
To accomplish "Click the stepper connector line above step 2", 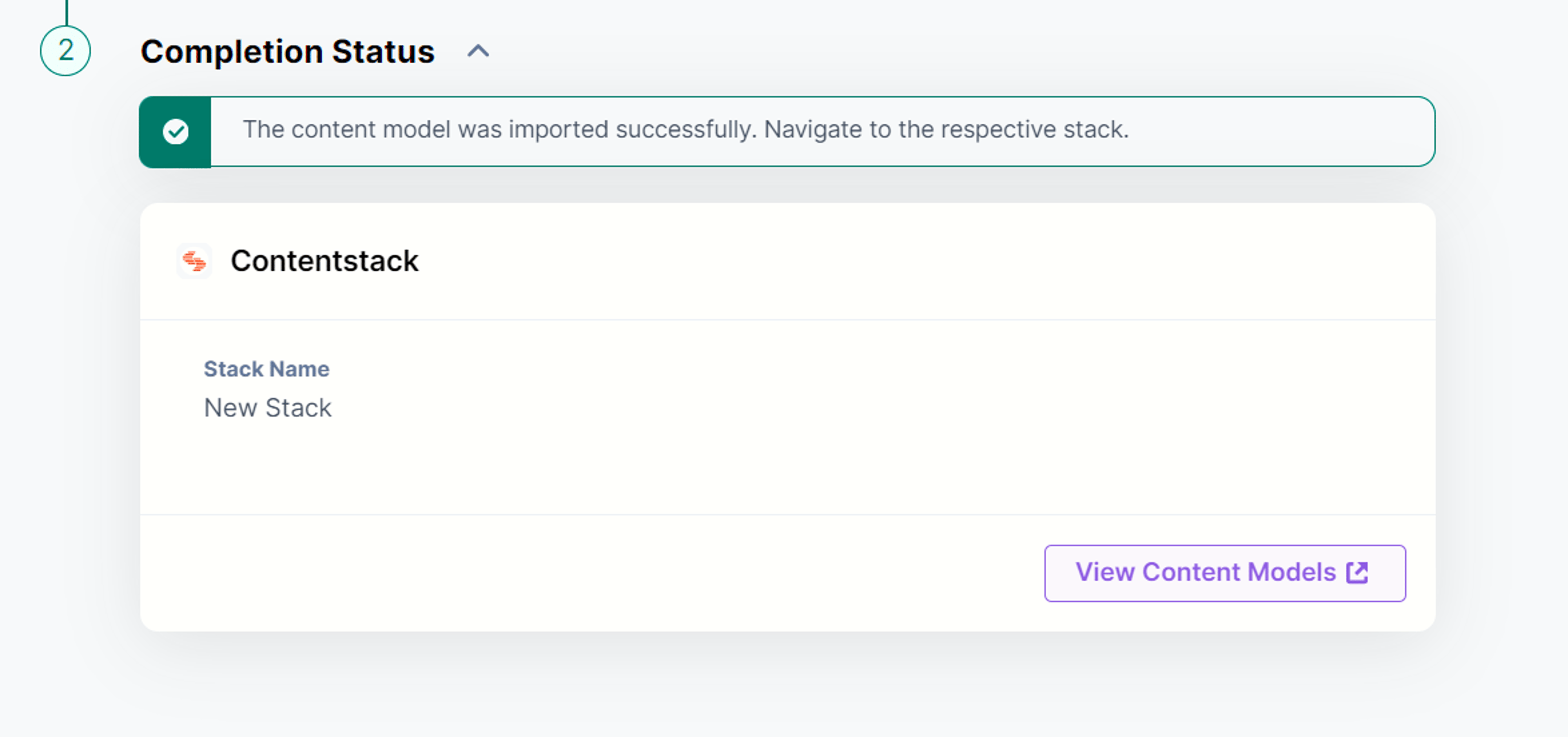I will click(66, 12).
